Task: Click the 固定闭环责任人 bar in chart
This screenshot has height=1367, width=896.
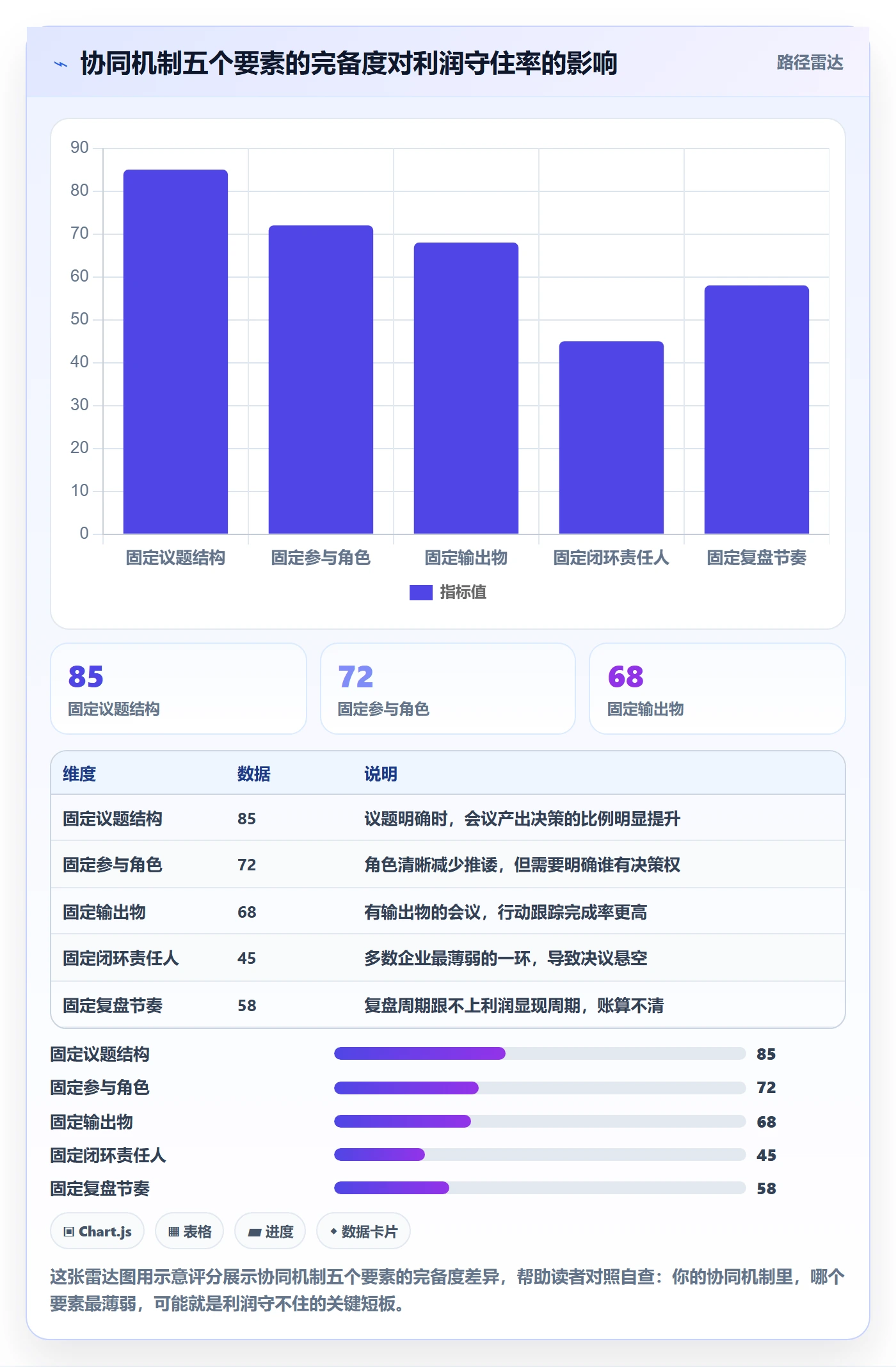Action: click(x=611, y=437)
